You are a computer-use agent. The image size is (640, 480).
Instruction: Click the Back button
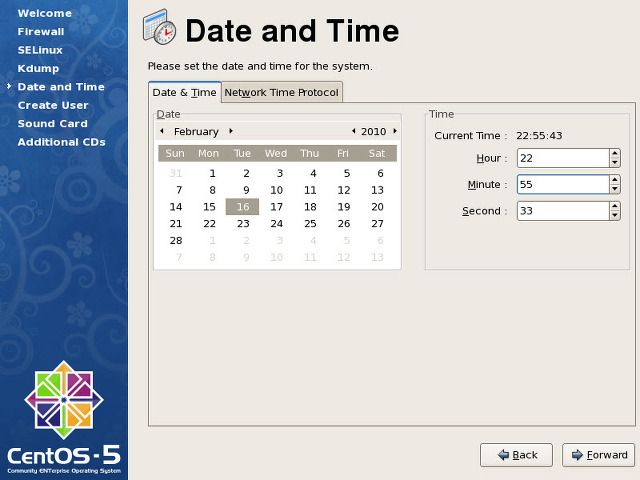(516, 455)
